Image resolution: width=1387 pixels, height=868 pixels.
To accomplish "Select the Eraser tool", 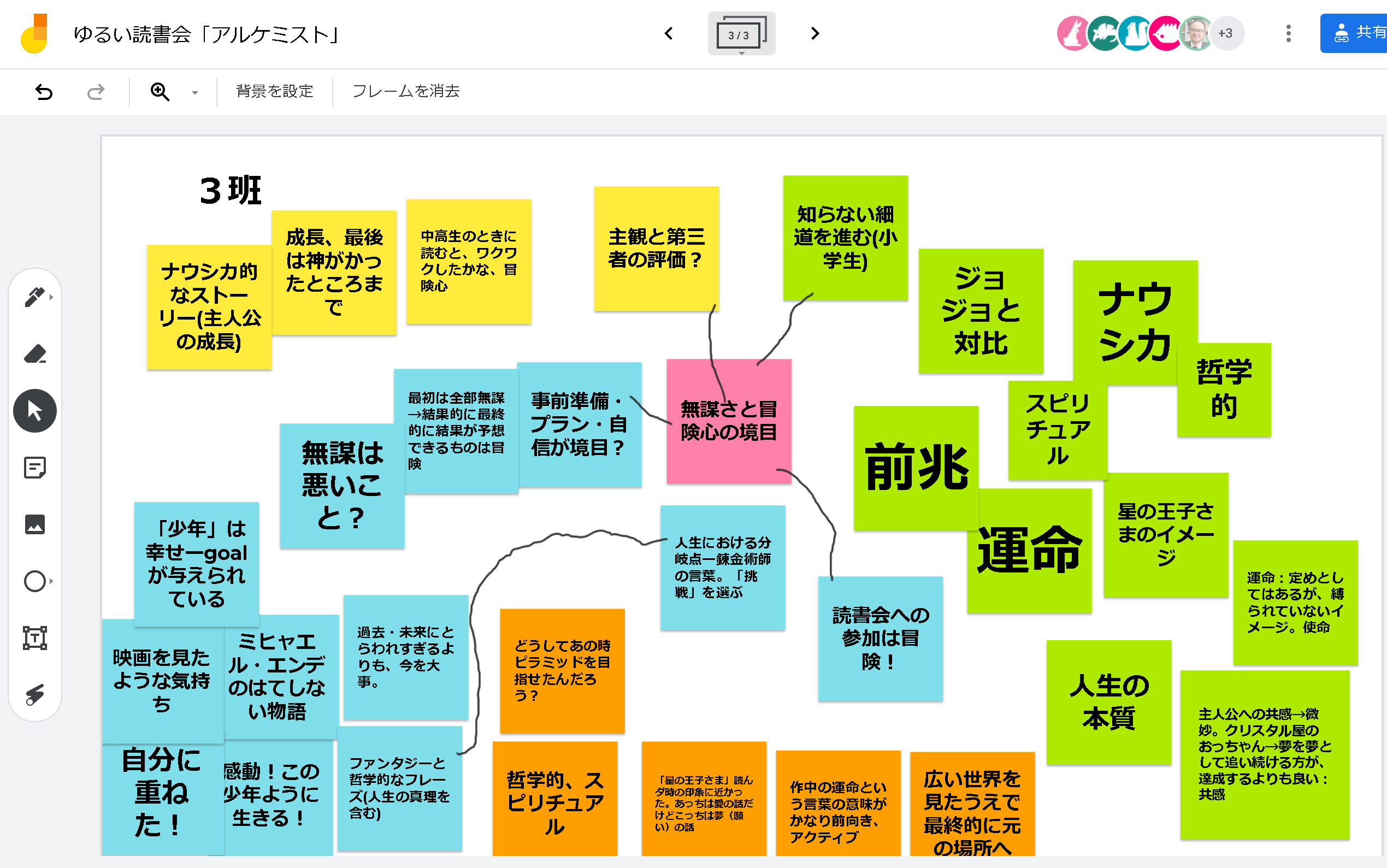I will click(34, 353).
